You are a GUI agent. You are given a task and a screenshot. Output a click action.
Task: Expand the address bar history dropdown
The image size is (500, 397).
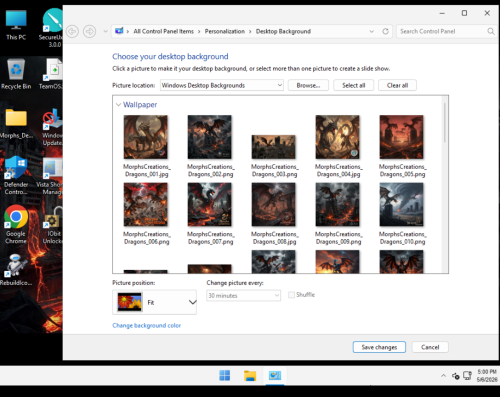371,31
